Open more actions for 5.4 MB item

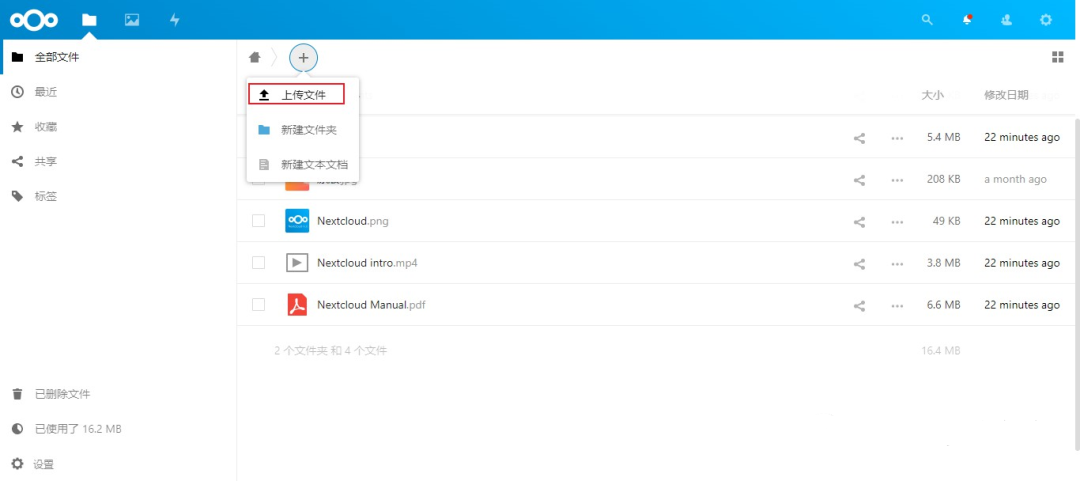coord(897,138)
